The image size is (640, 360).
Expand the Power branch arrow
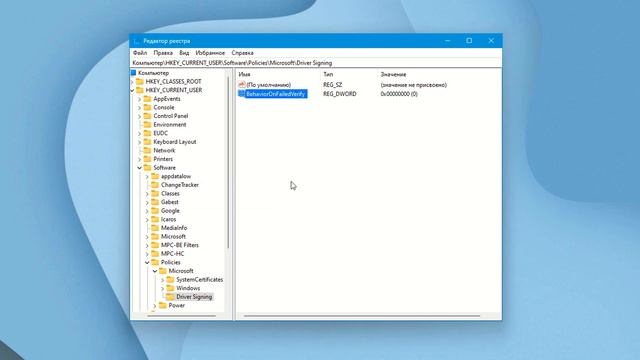coord(155,305)
